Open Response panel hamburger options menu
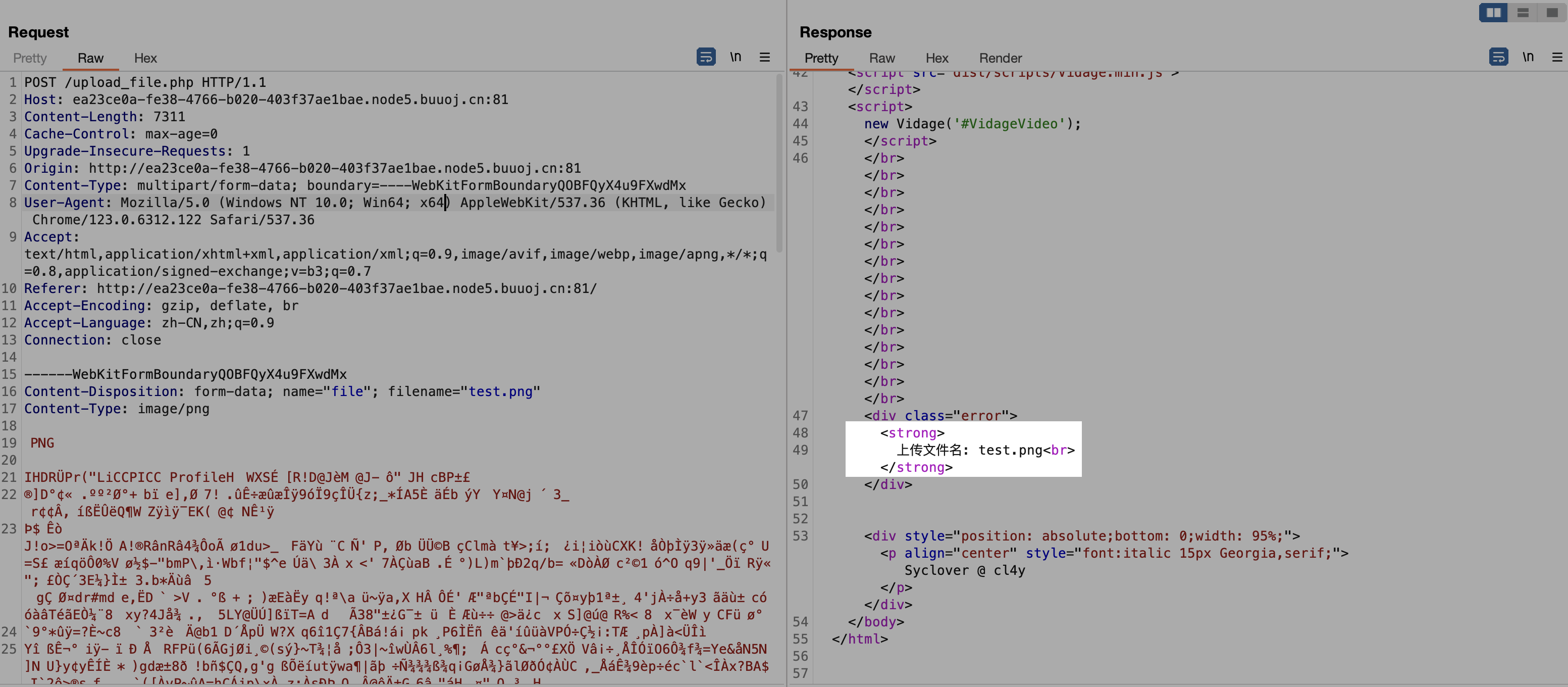Screen dimensions: 1568x687 point(1557,57)
